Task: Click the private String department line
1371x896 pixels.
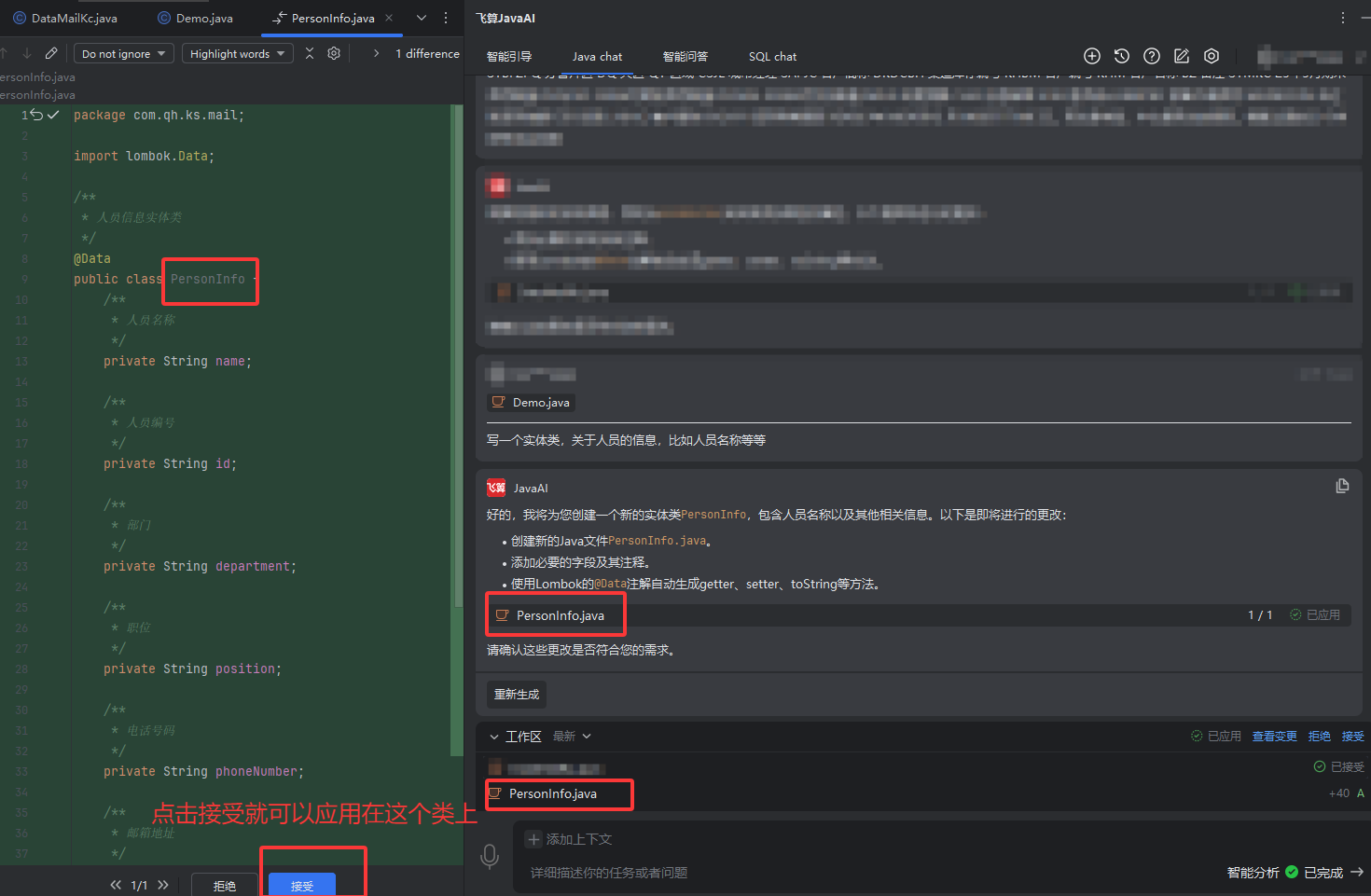Action: pos(200,566)
